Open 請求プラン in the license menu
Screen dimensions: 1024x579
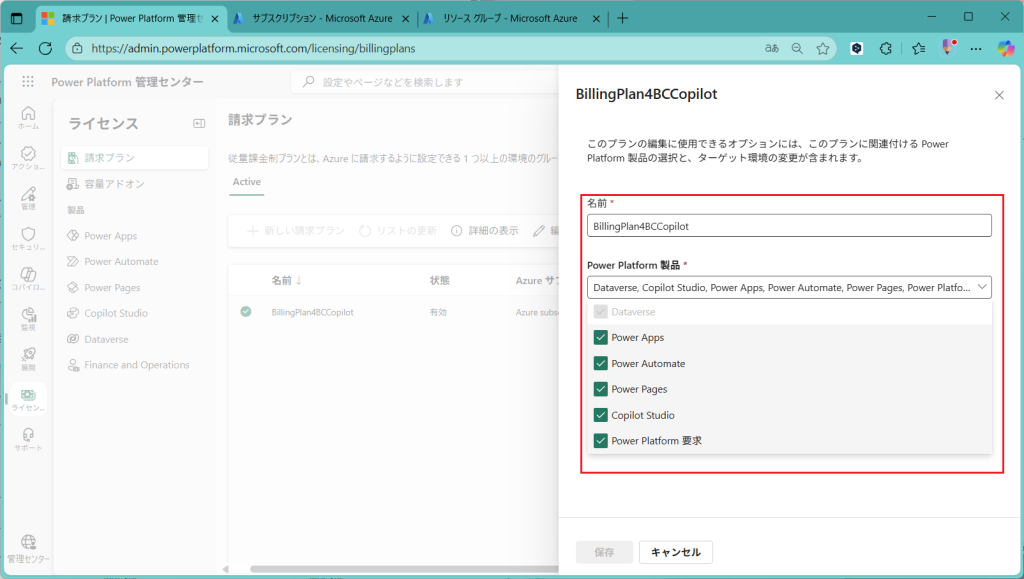135,157
